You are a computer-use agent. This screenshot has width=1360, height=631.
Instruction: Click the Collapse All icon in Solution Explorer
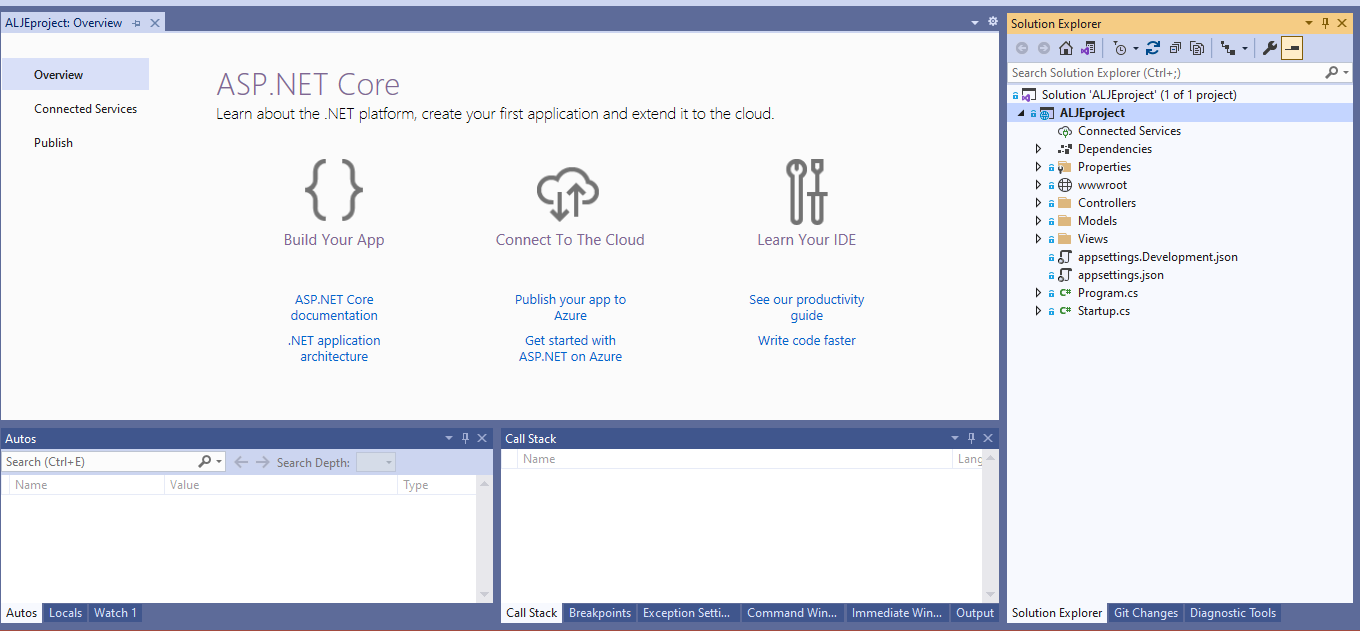[1176, 48]
